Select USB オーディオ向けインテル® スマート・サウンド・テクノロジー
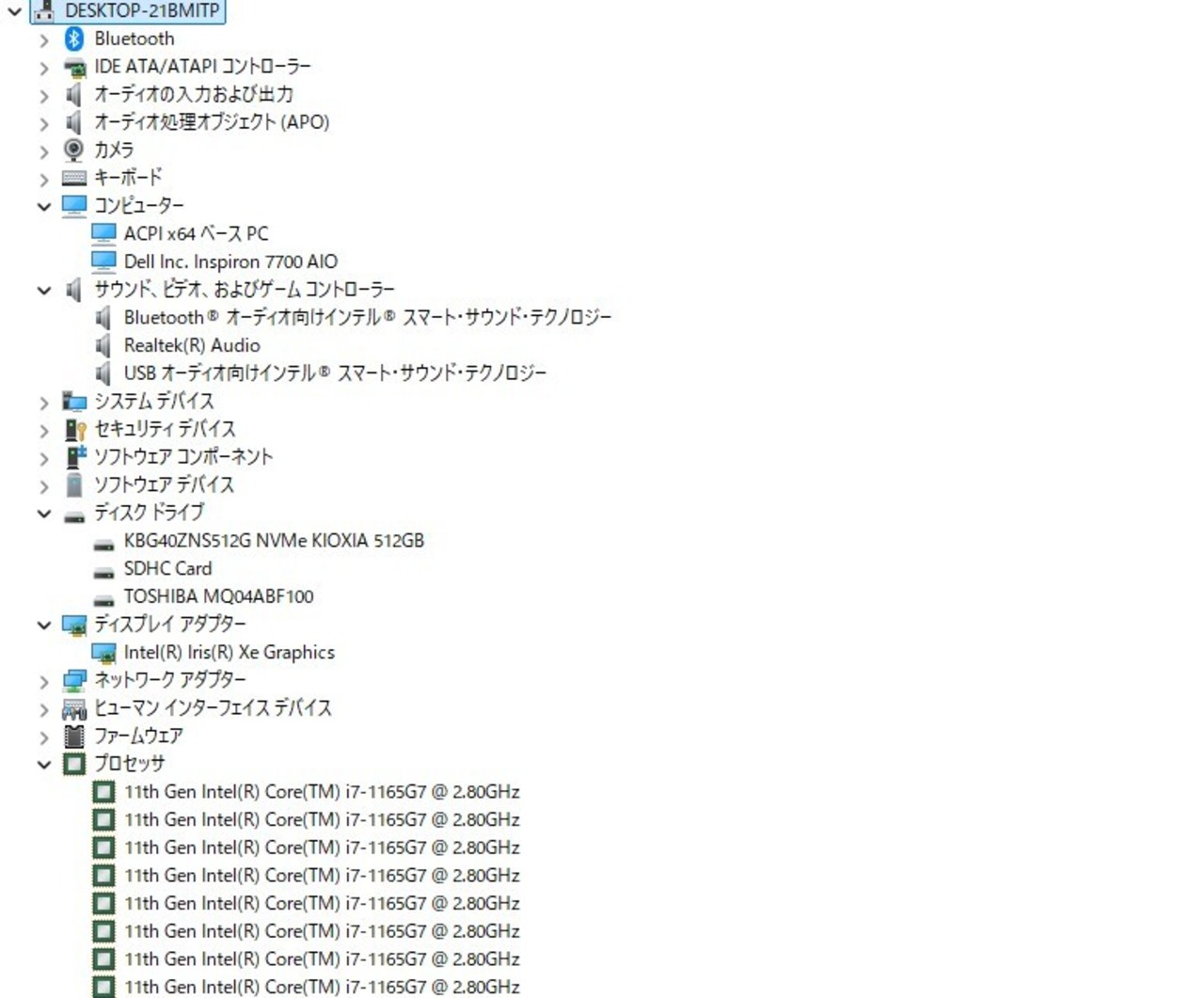Screen dimensions: 1204x998 click(x=335, y=373)
